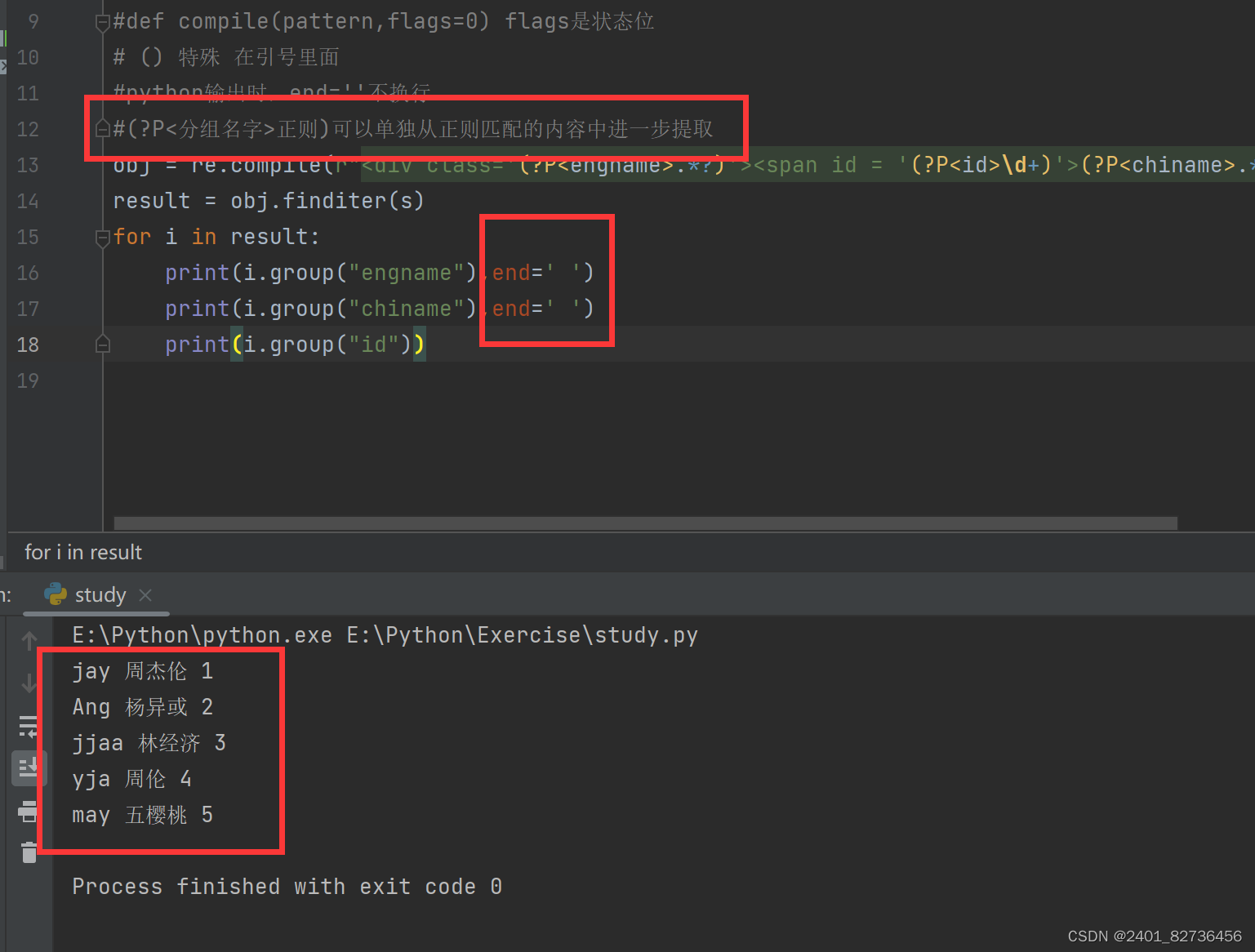The height and width of the screenshot is (952, 1255).
Task: Click line number 16 in the gutter
Action: tap(28, 273)
